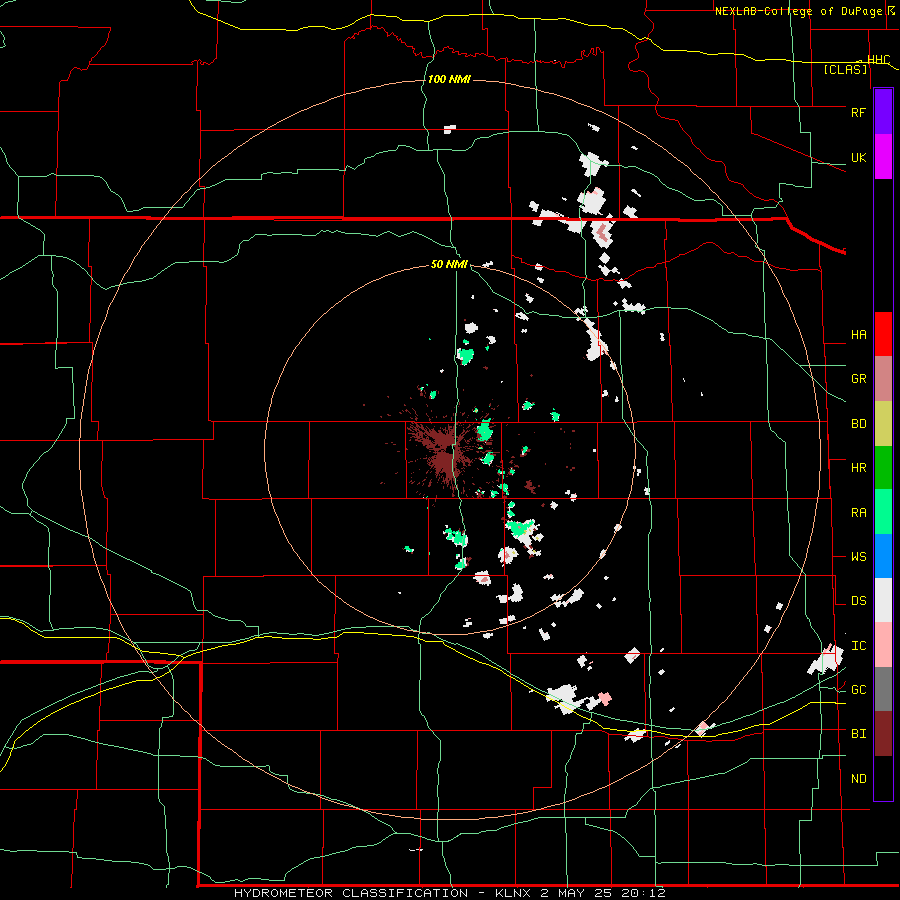Image resolution: width=900 pixels, height=900 pixels.
Task: Click the 'BI' legend label
Action: click(858, 734)
